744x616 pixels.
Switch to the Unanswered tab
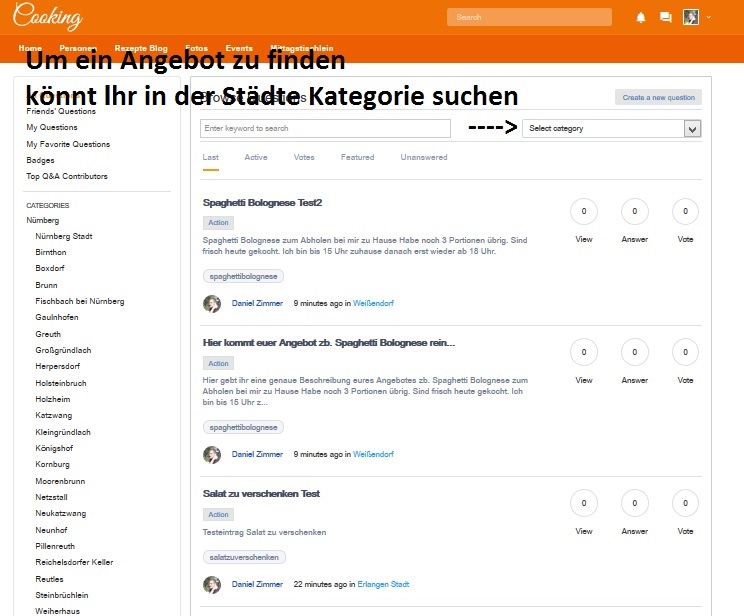coord(424,157)
